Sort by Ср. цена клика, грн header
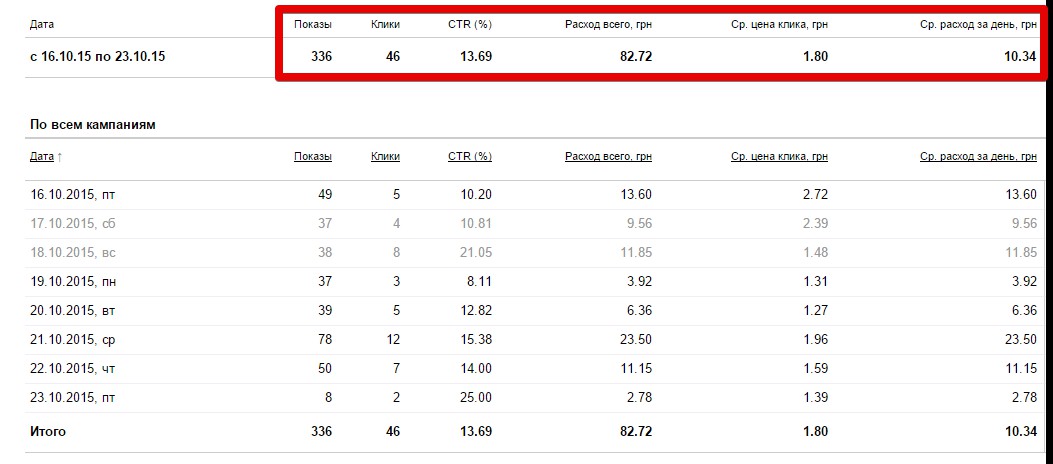 coord(779,156)
